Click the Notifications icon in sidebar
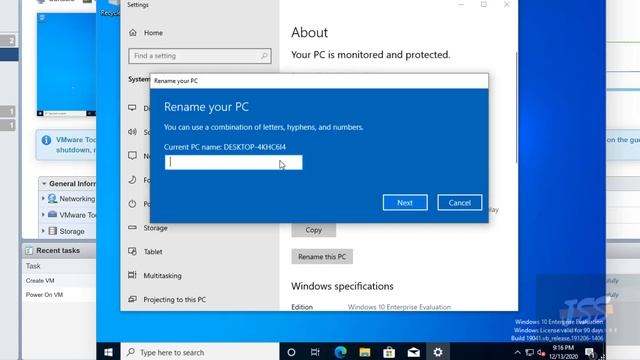 tap(132, 156)
